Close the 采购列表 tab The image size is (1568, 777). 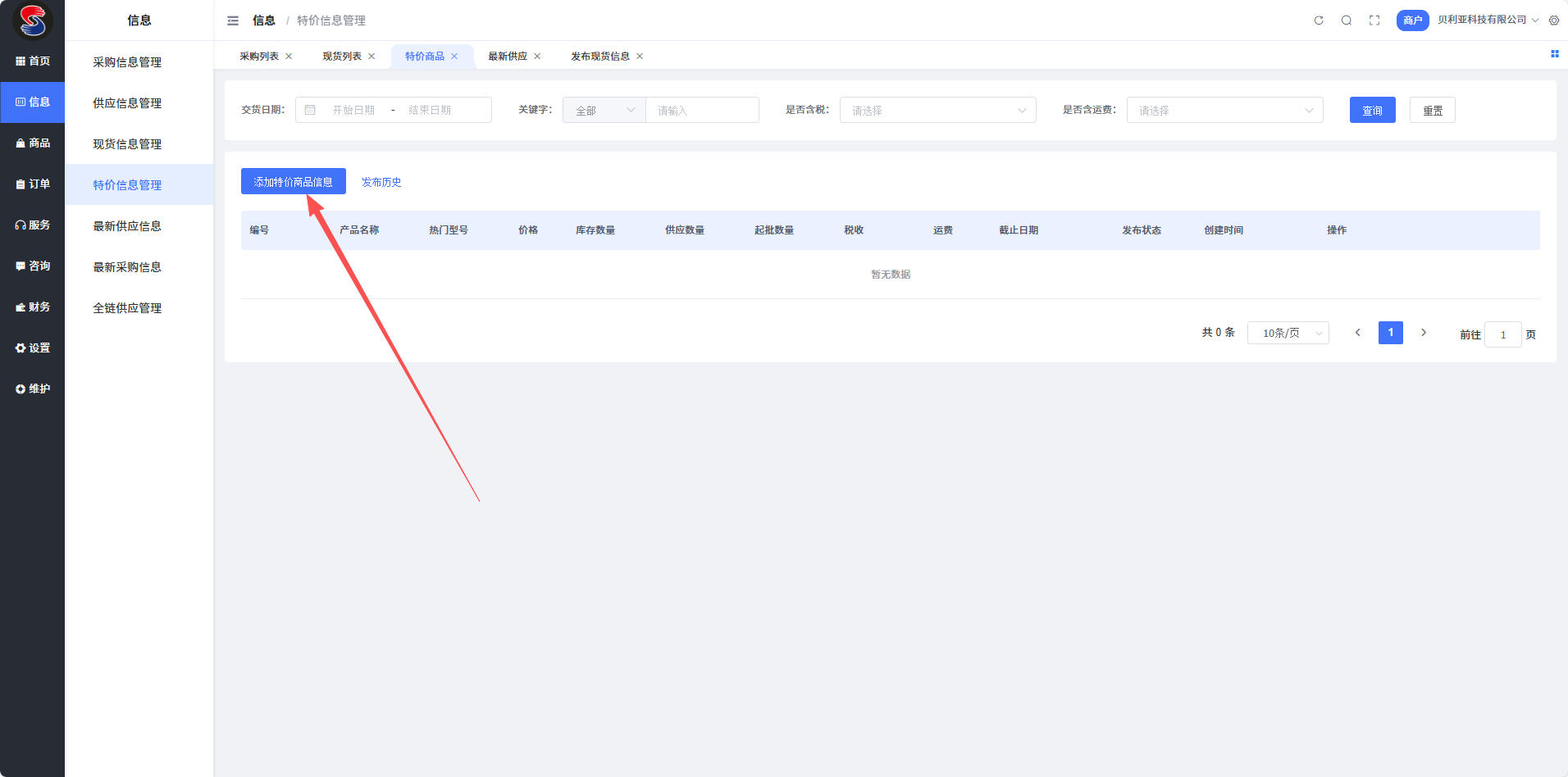point(289,57)
